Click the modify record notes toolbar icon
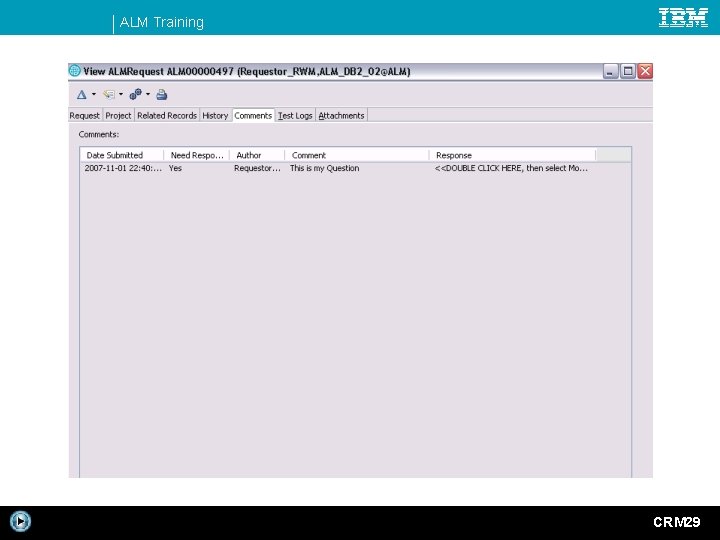 point(109,95)
